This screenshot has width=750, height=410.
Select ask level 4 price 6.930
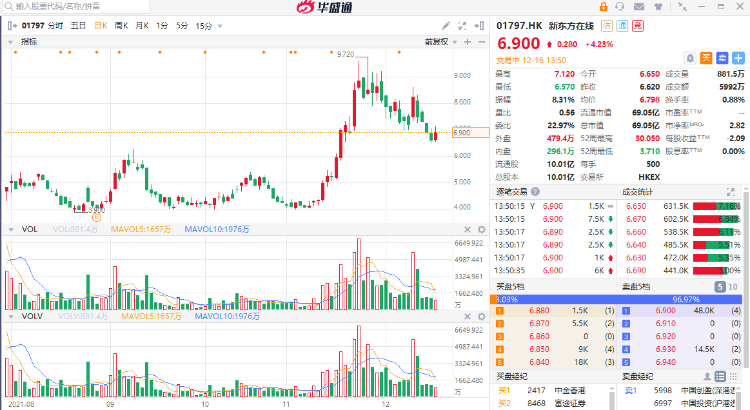point(665,349)
